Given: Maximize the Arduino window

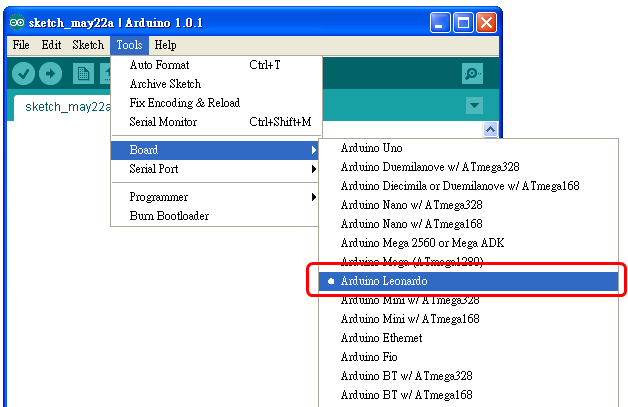Looking at the screenshot, I should [x=463, y=22].
